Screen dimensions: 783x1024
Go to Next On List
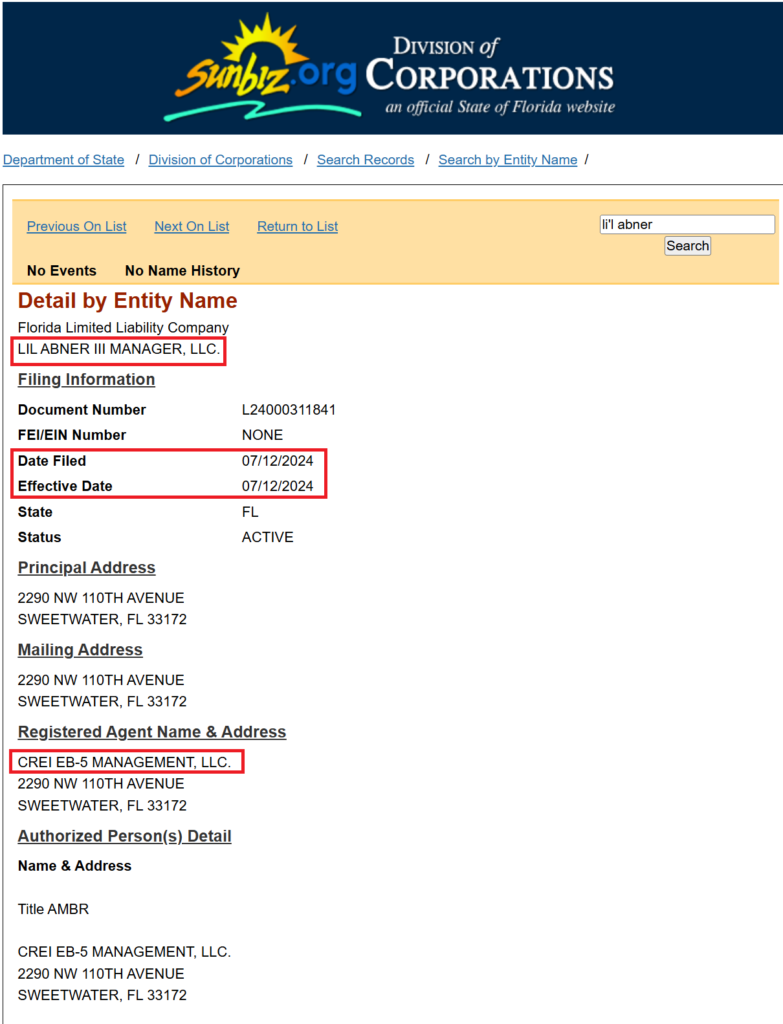pos(191,227)
